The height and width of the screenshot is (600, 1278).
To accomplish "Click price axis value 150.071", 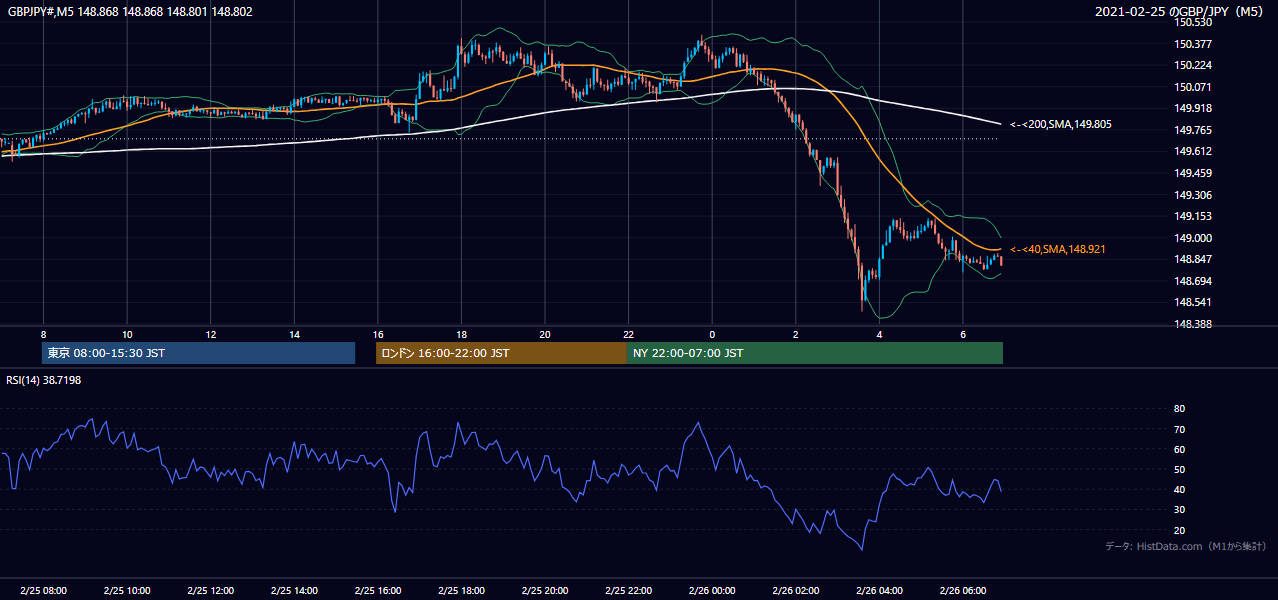I will (1193, 87).
